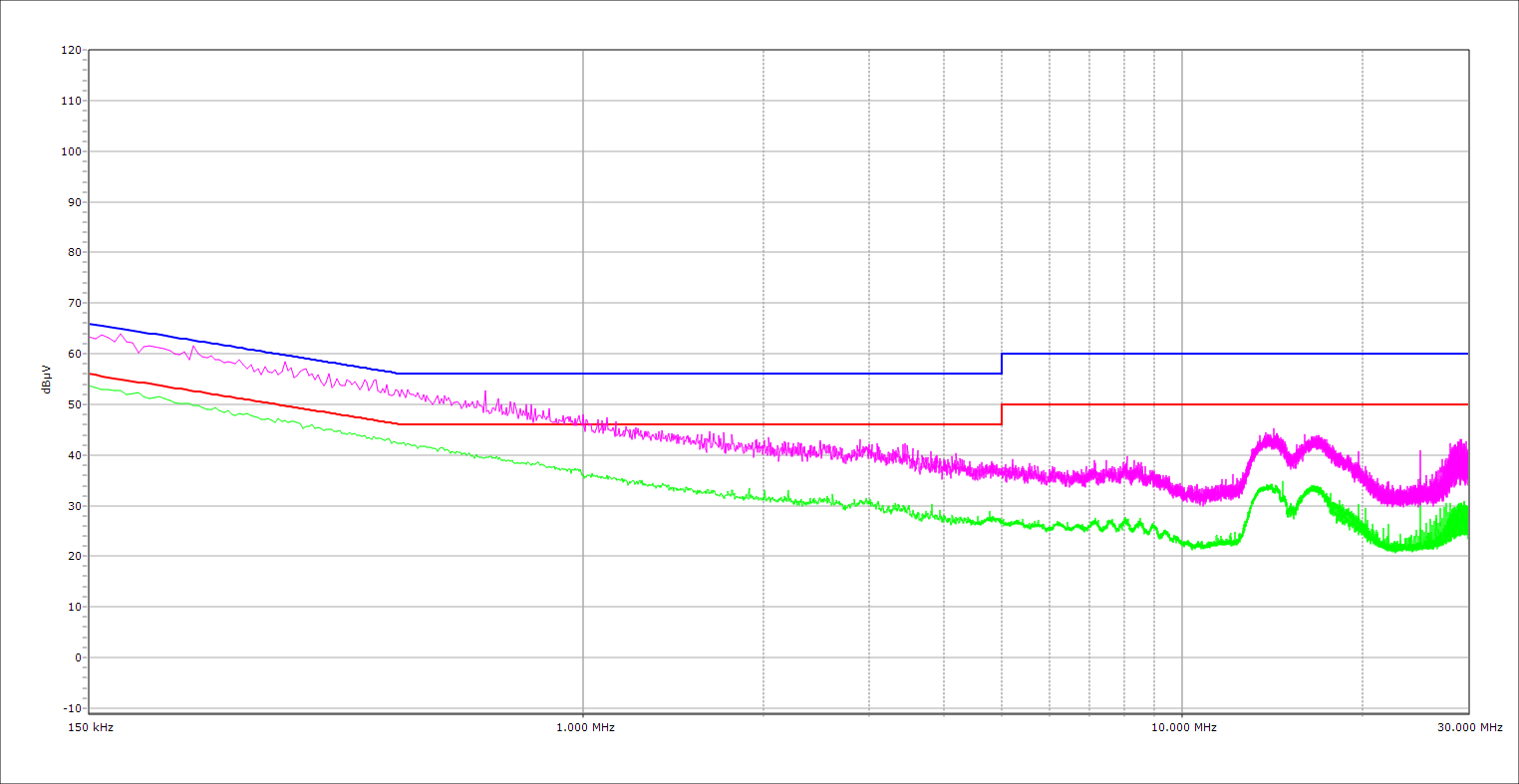Click the 100 y-axis tick label
Image resolution: width=1519 pixels, height=784 pixels.
[71, 151]
